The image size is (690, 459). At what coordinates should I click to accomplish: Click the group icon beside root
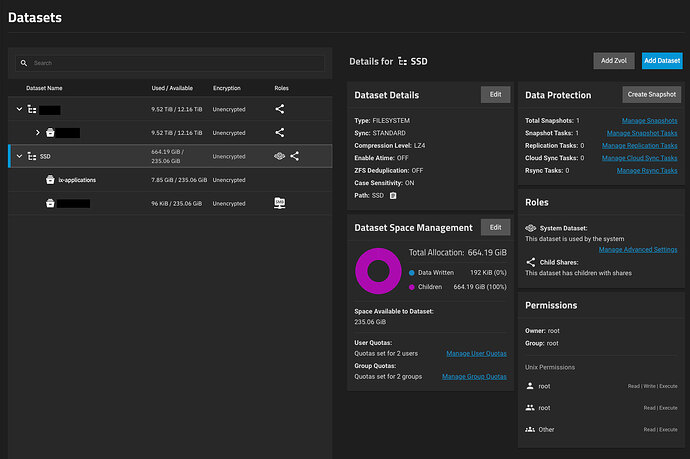click(530, 408)
